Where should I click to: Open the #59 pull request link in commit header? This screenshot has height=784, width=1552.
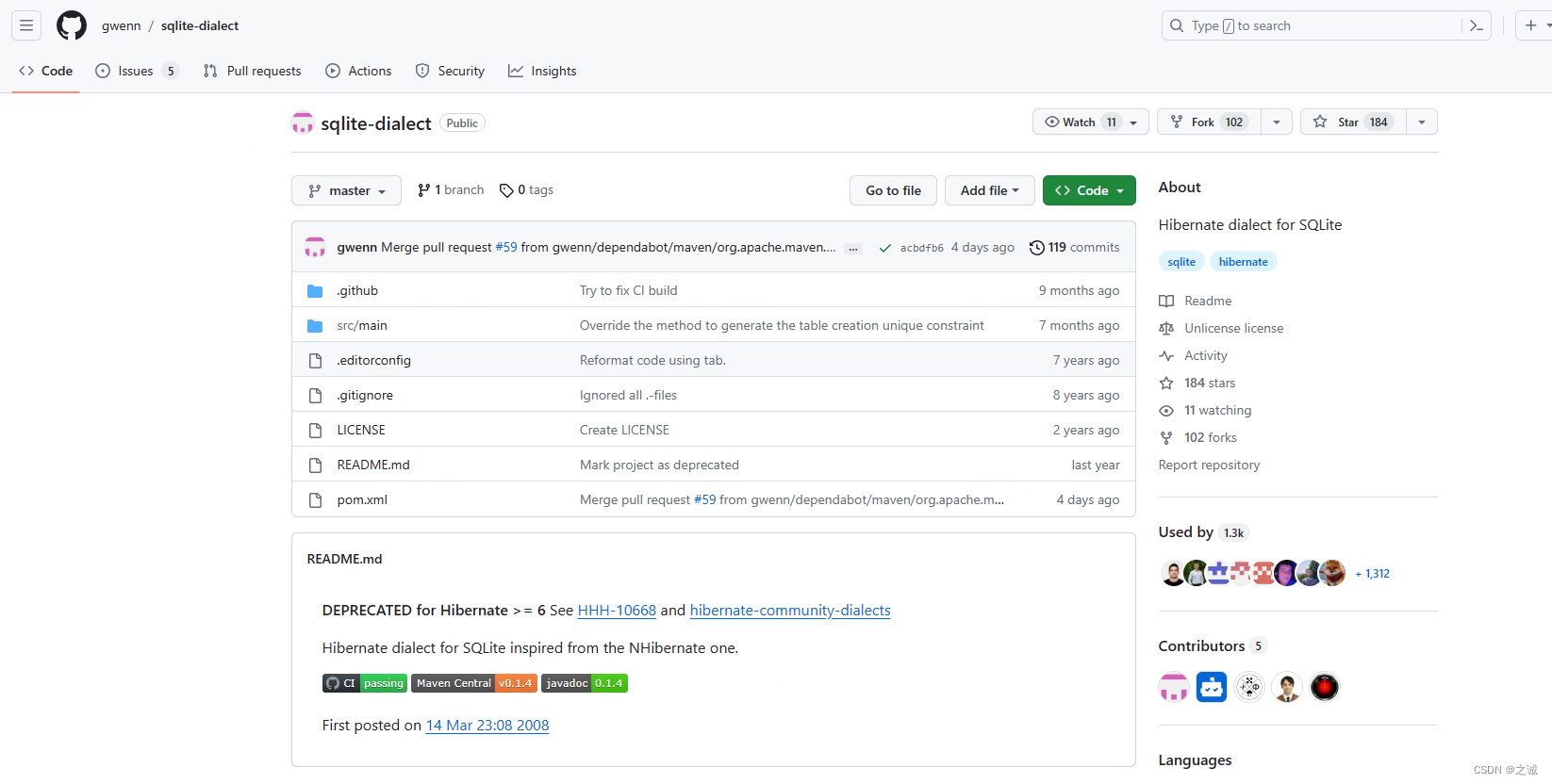coord(506,248)
